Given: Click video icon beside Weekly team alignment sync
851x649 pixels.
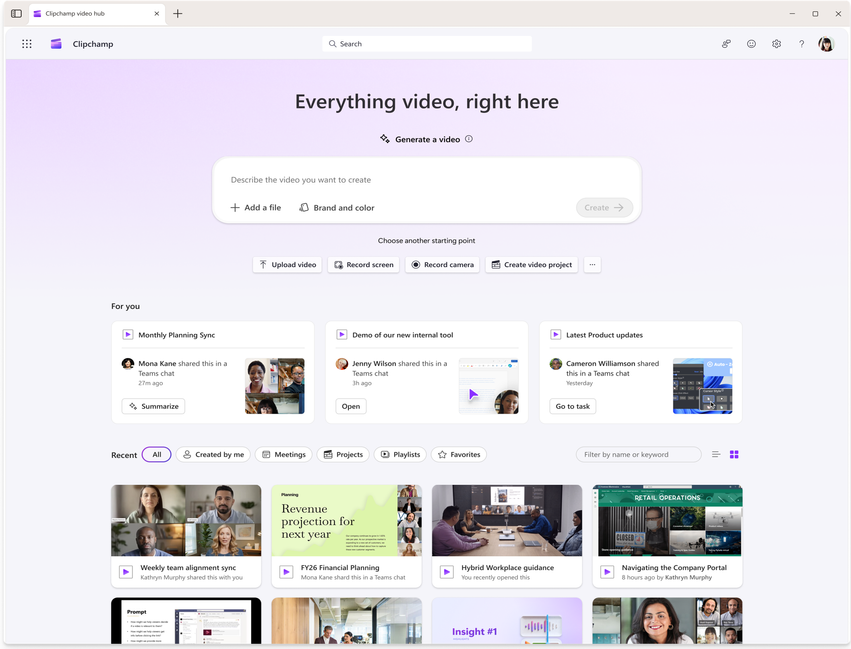Looking at the screenshot, I should [126, 571].
